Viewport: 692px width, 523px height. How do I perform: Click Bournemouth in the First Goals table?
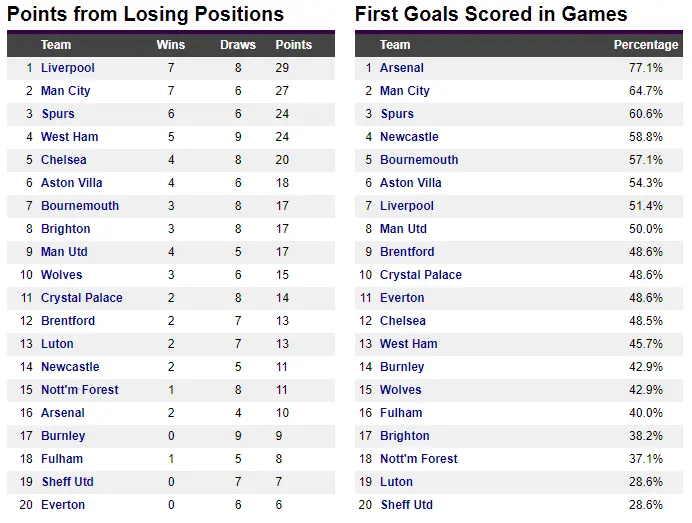tap(419, 160)
